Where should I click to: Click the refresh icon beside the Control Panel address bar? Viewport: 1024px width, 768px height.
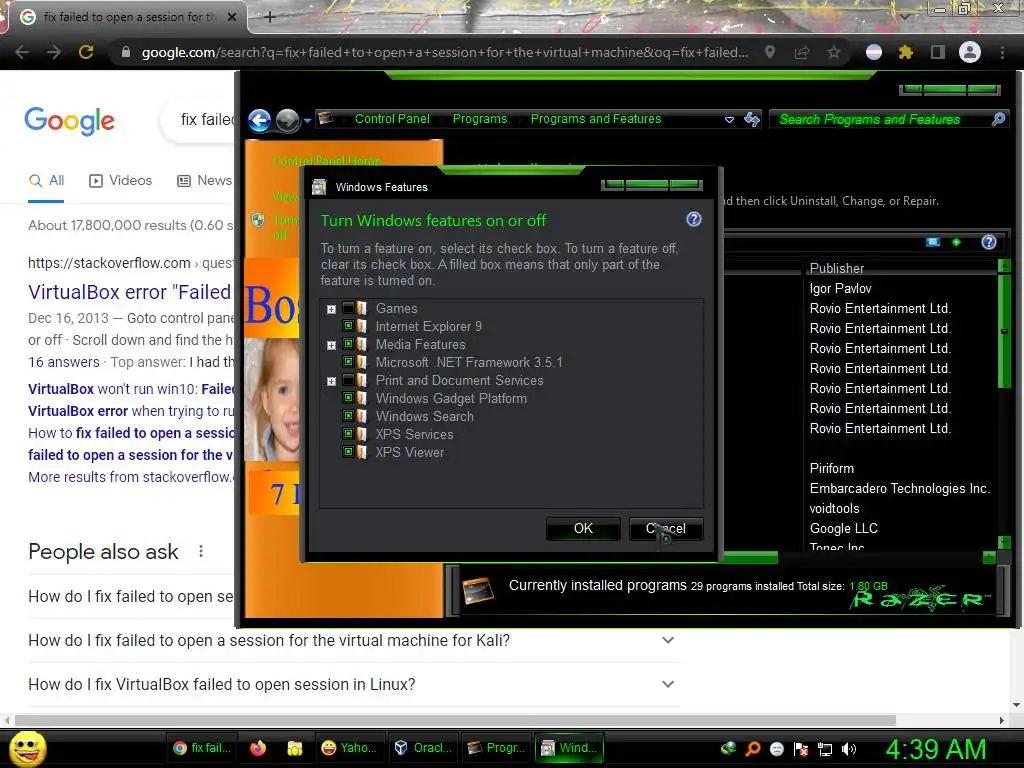click(752, 119)
